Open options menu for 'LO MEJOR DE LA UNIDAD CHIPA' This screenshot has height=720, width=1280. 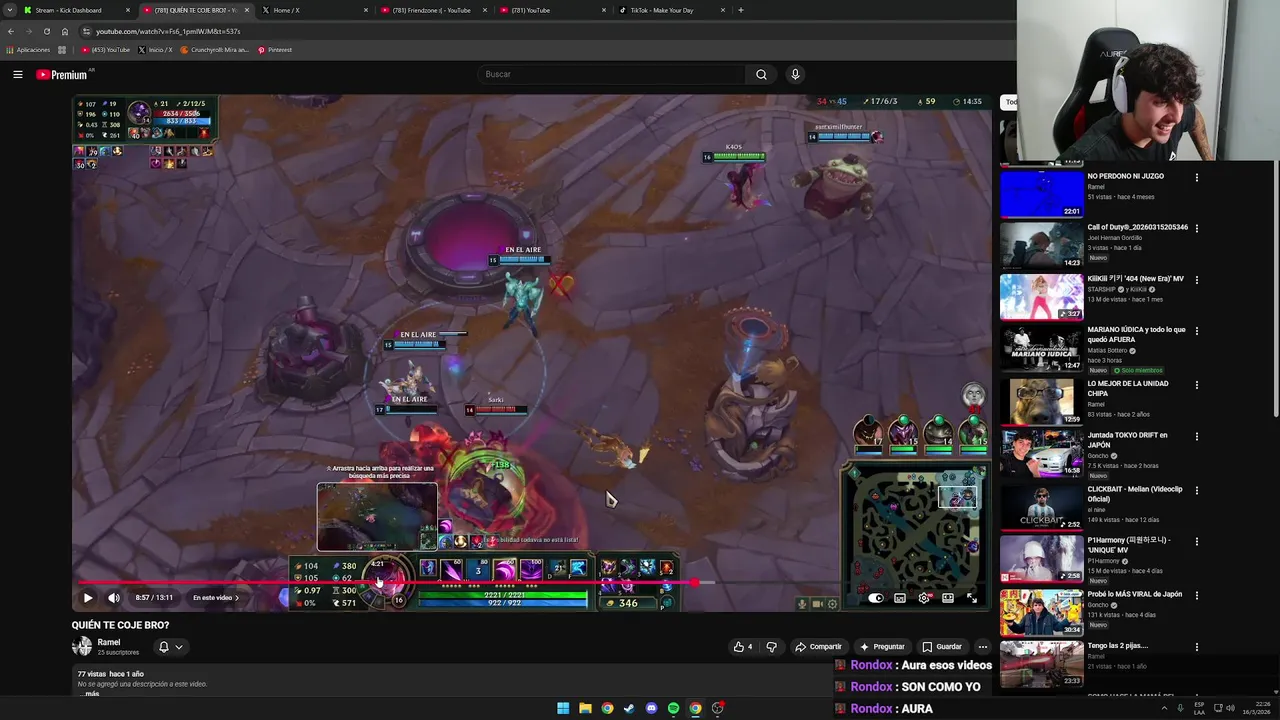1196,384
